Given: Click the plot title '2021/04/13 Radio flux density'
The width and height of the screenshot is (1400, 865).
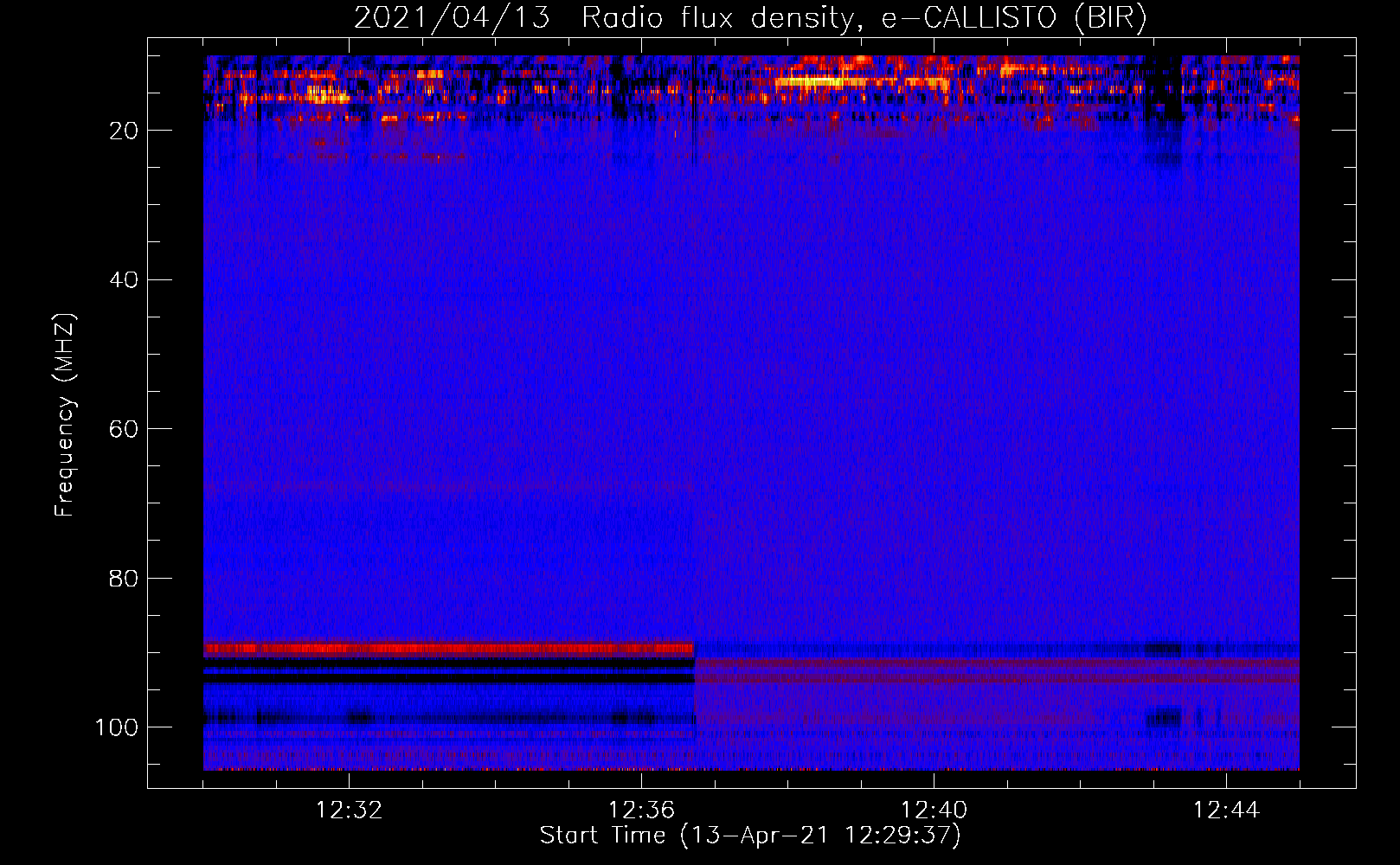Looking at the screenshot, I should click(750, 17).
